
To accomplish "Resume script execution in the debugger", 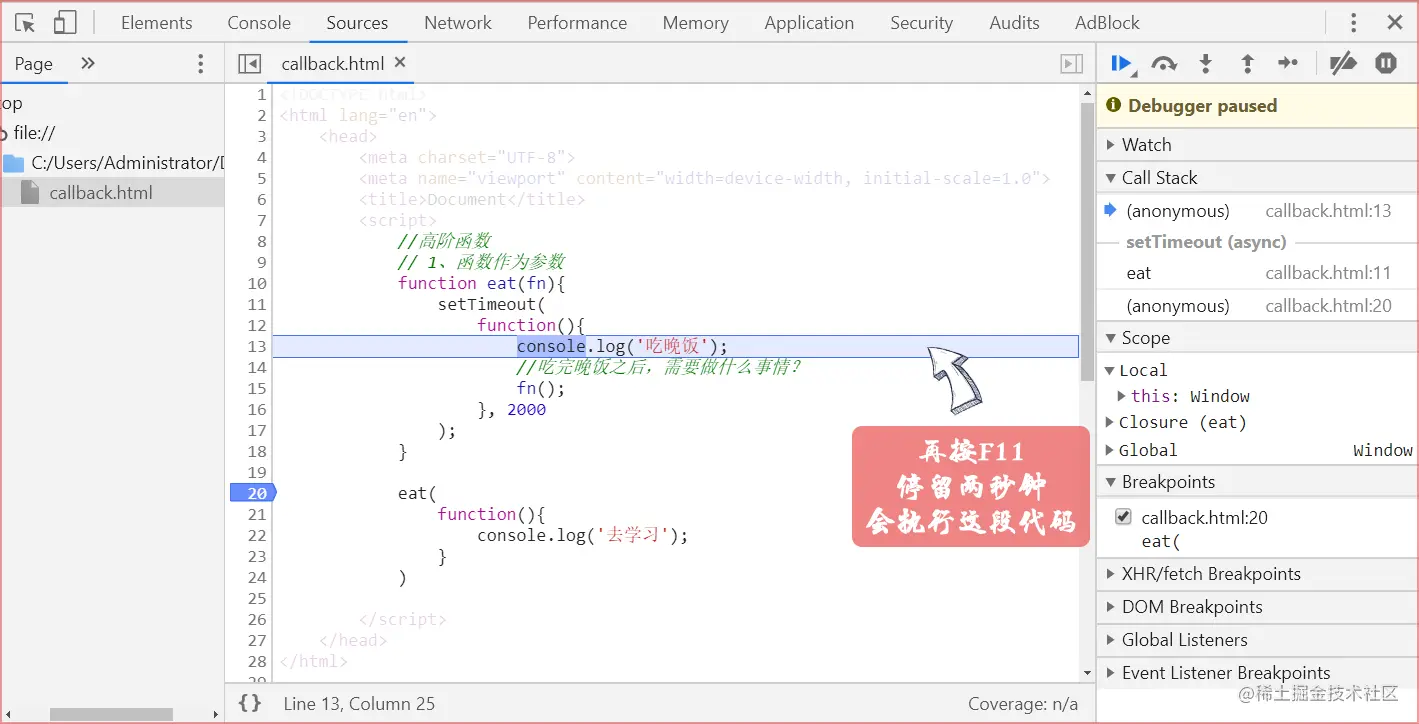I will (1122, 62).
